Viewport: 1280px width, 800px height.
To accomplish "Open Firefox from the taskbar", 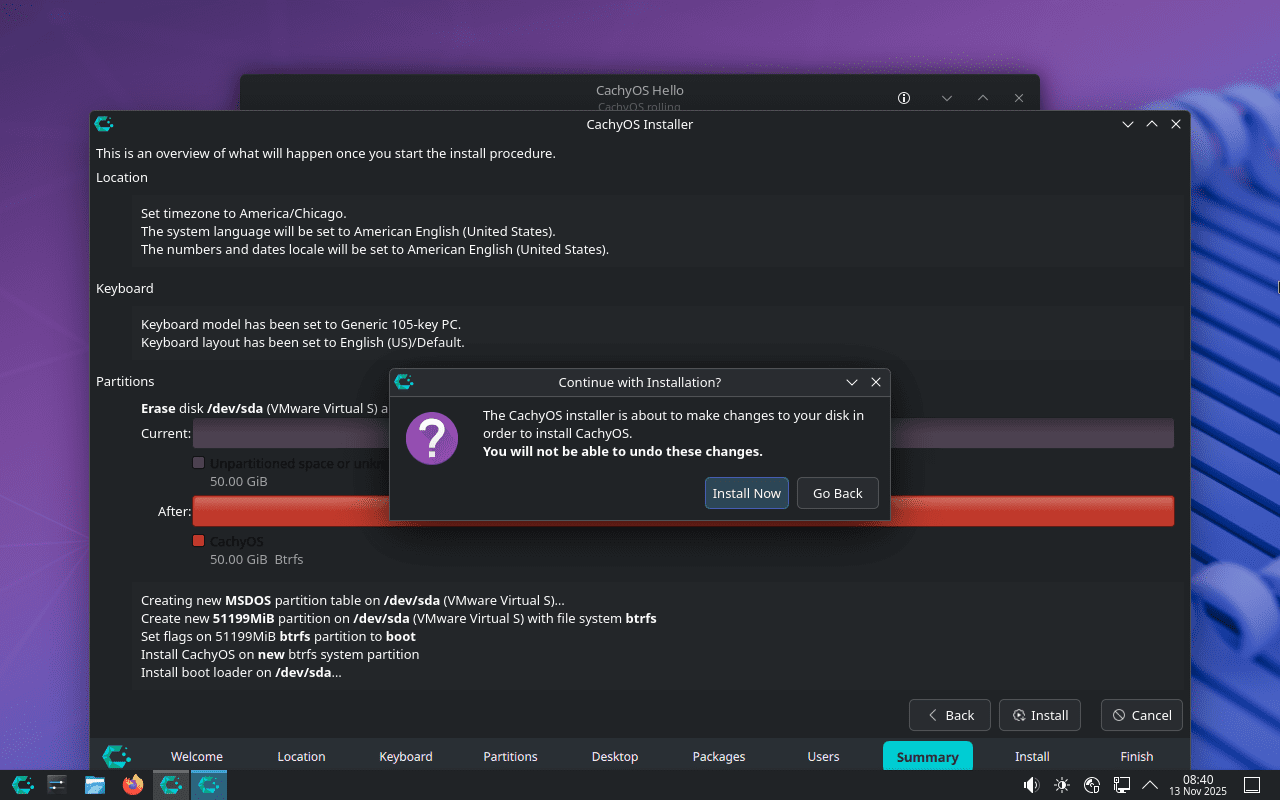I will coord(132,785).
